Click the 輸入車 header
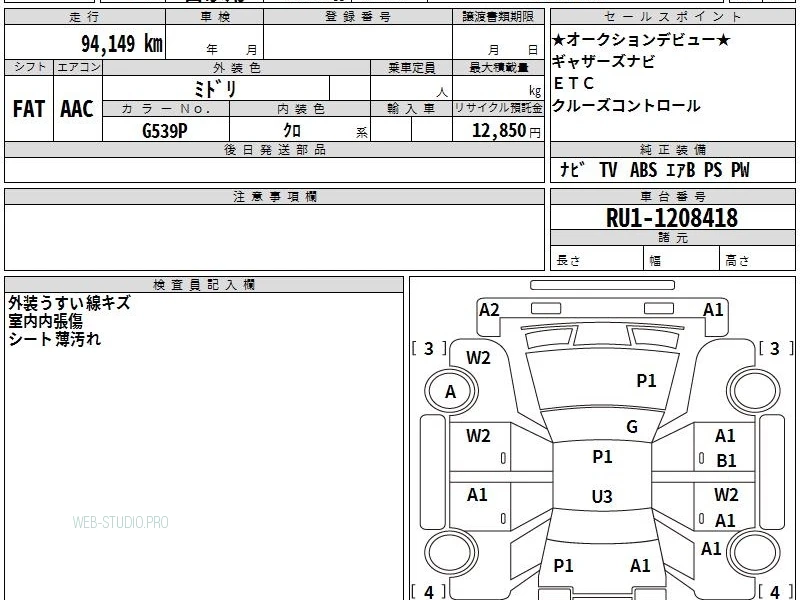Viewport: 800px width, 600px height. 411,108
